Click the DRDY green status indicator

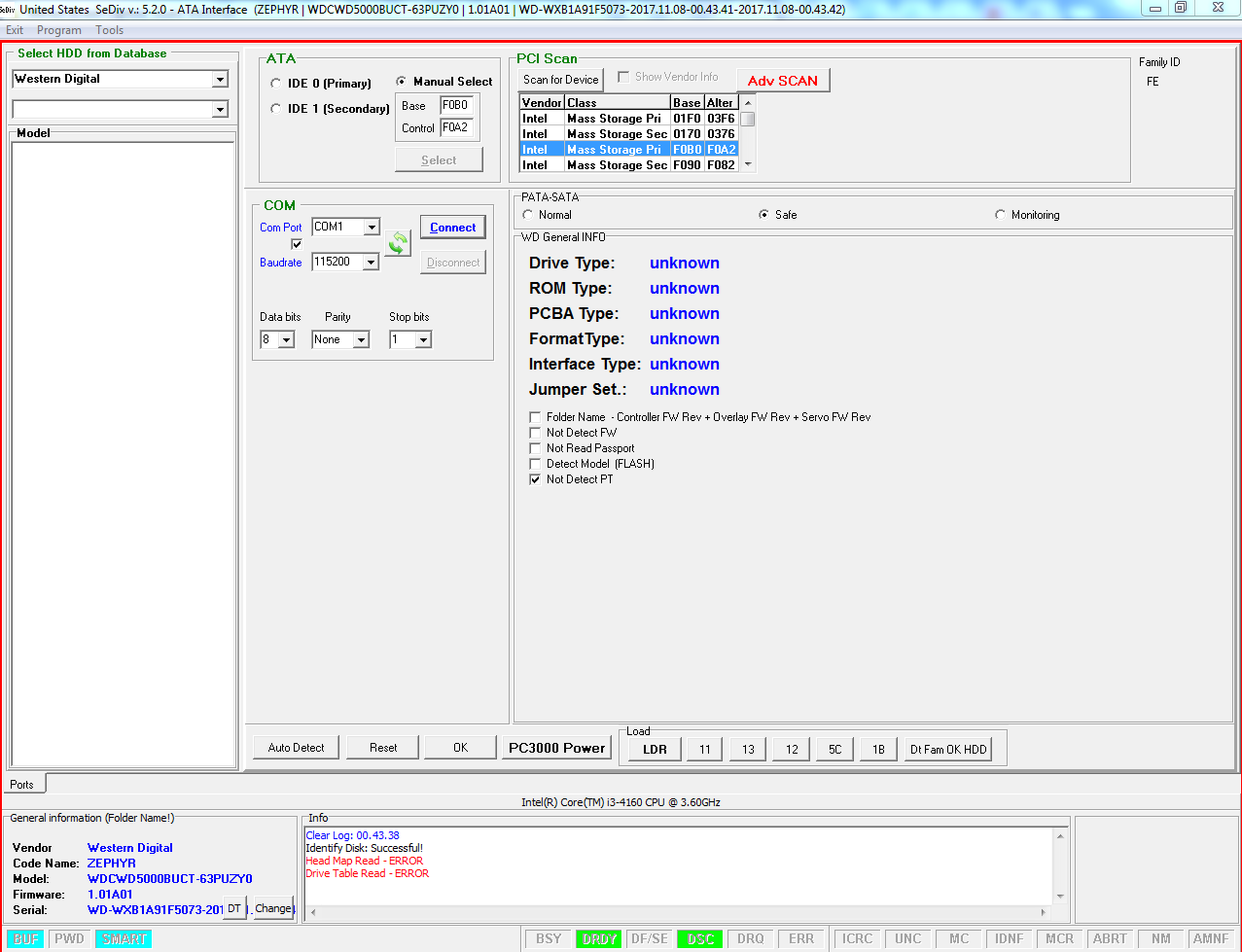(x=600, y=939)
